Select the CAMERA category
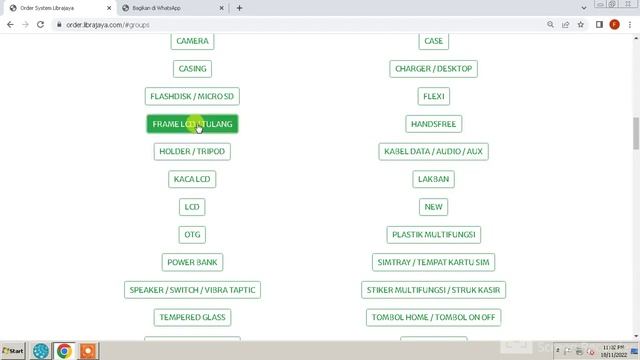Screen dimensions: 640x360 pyautogui.click(x=192, y=41)
